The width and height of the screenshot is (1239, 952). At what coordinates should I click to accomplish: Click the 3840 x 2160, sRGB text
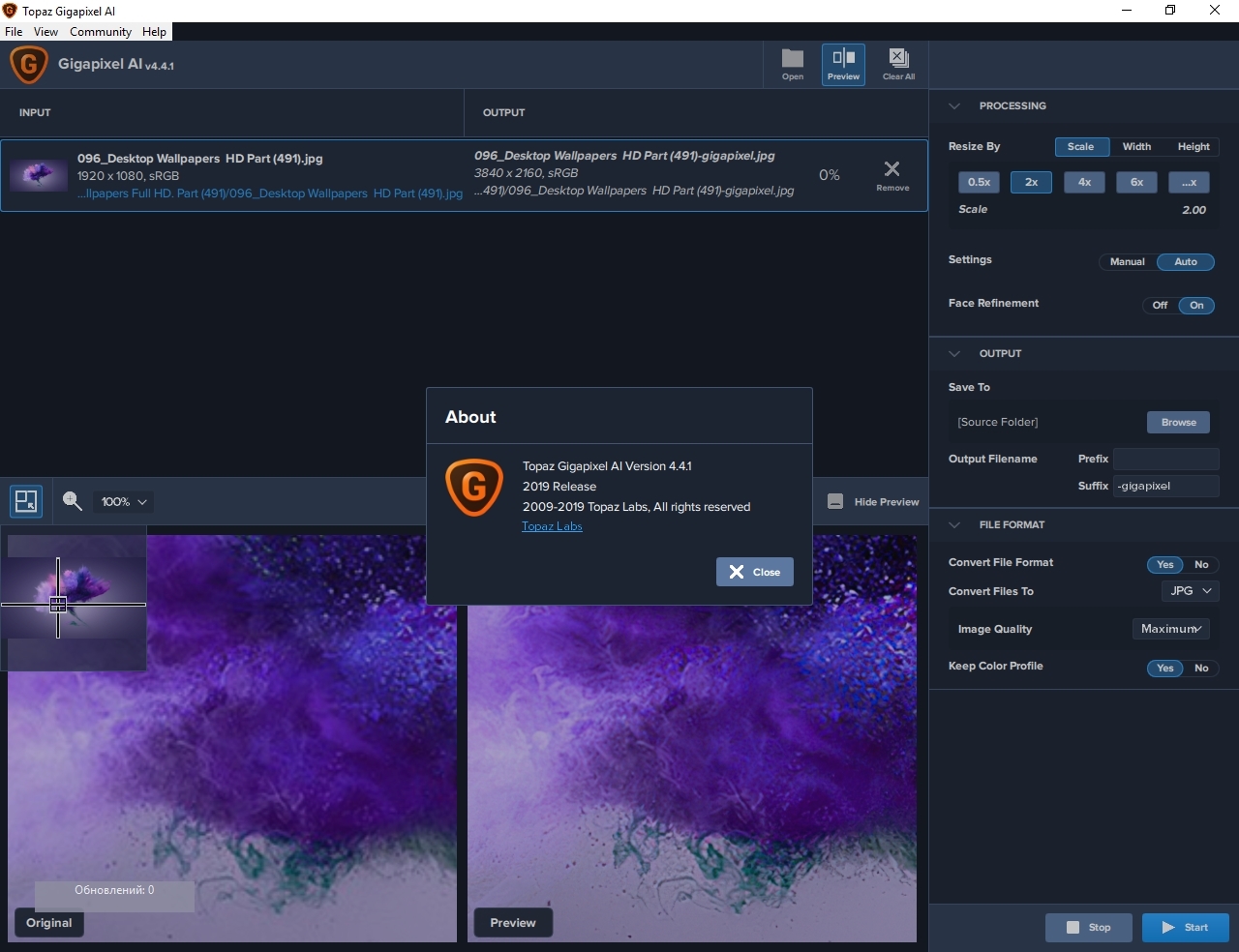pyautogui.click(x=526, y=173)
